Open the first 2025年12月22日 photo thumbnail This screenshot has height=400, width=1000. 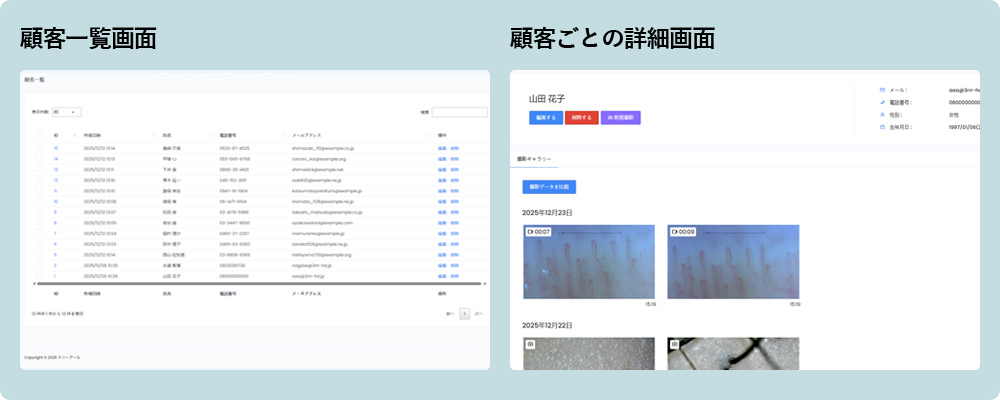[589, 353]
